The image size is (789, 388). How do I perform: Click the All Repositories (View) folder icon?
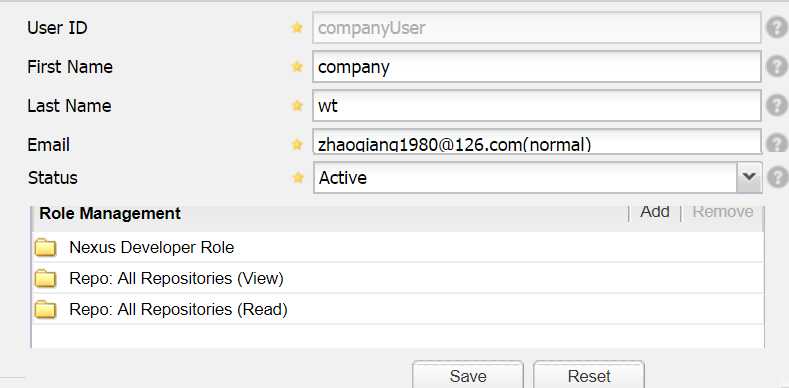pyautogui.click(x=45, y=278)
